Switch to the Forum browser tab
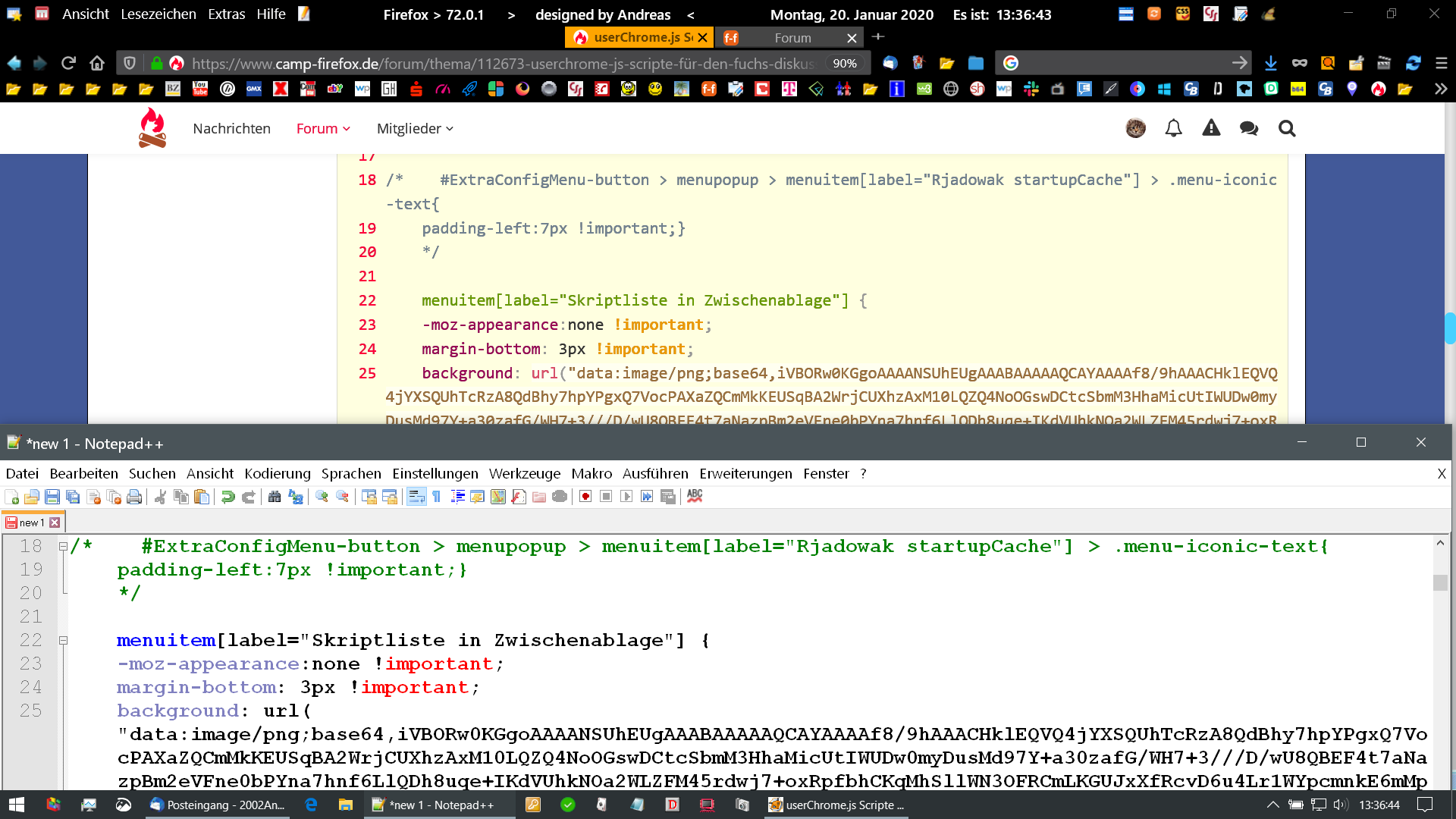Viewport: 1456px width, 819px height. (792, 38)
